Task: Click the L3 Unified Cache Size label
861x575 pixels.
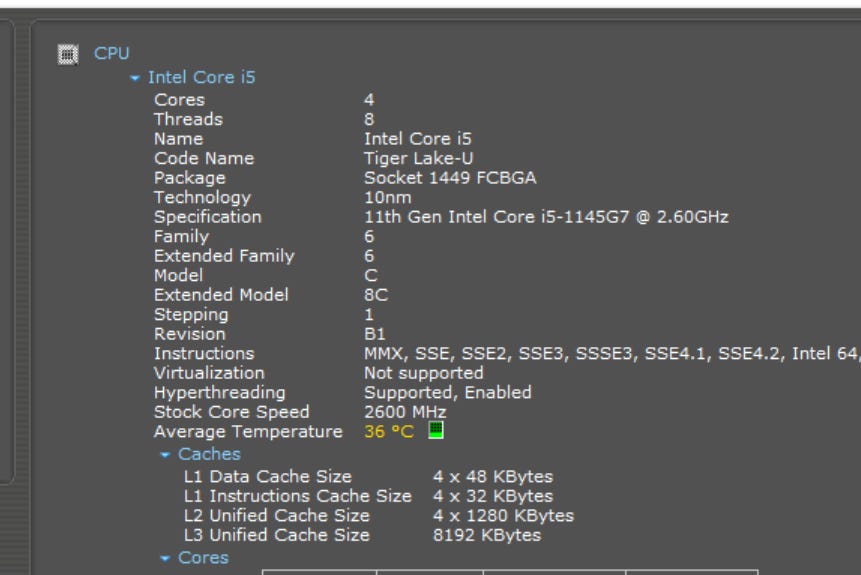Action: click(277, 535)
